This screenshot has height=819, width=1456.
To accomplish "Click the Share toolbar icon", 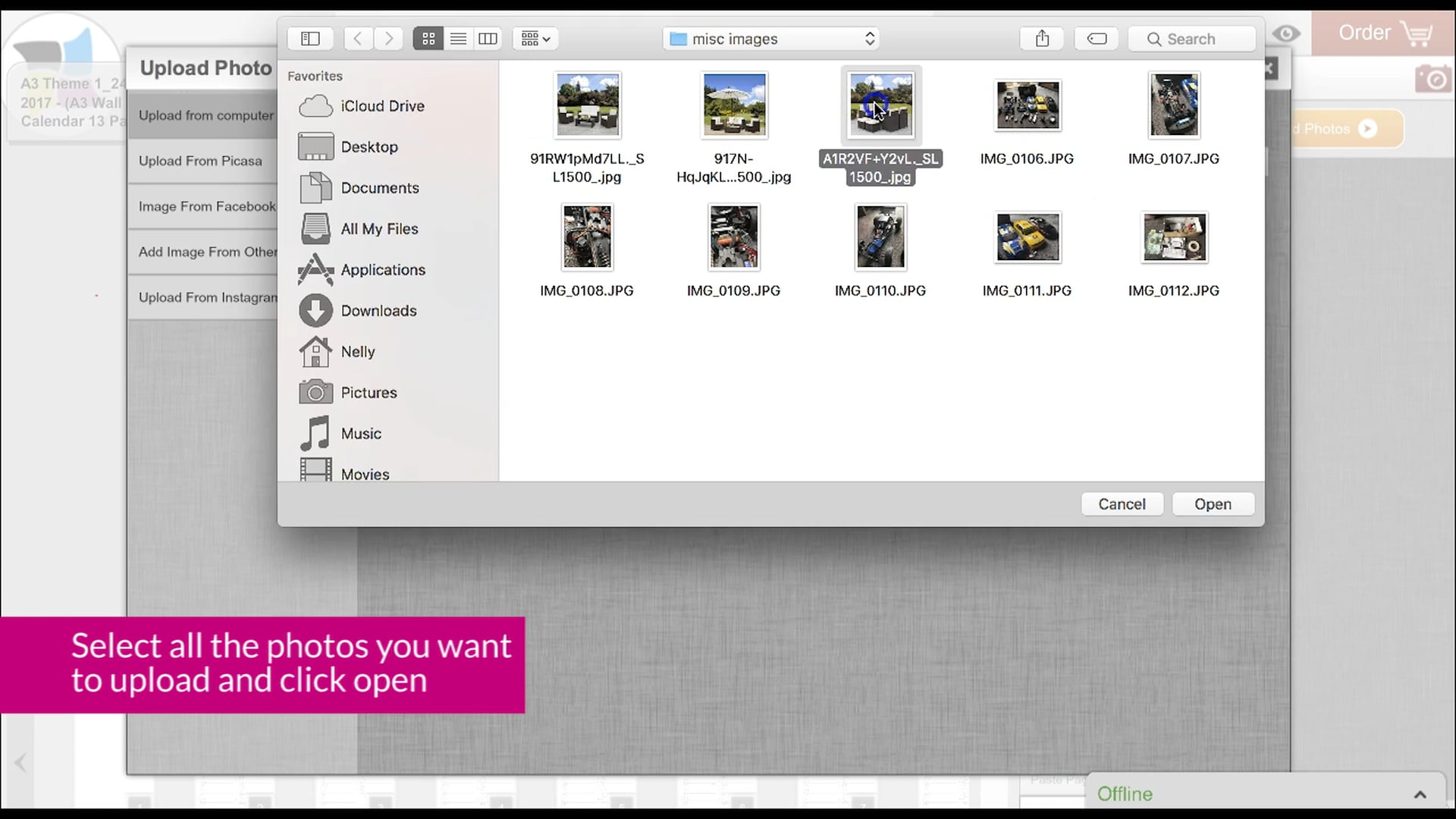I will pyautogui.click(x=1042, y=39).
